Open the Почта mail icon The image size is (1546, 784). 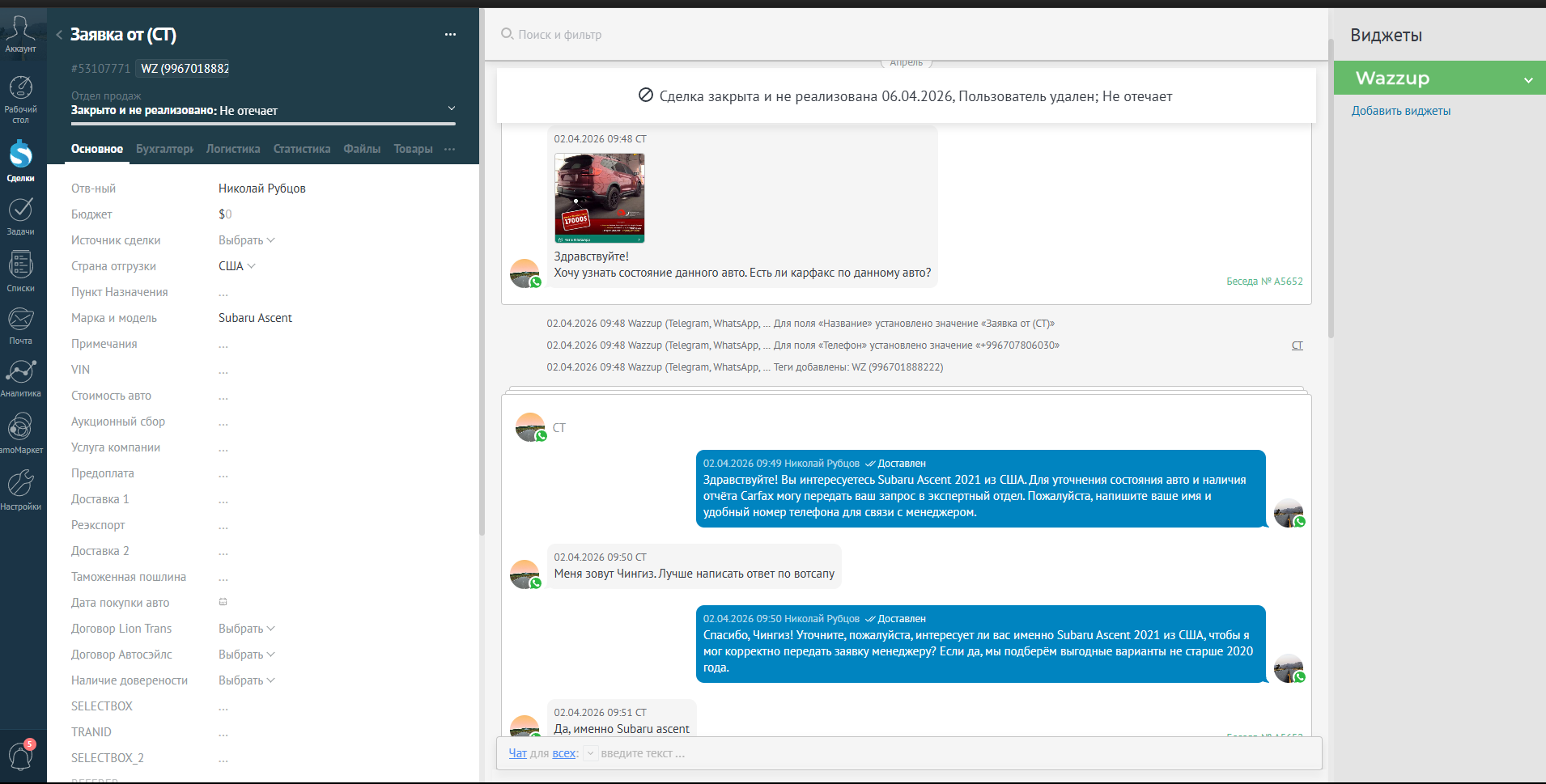[20, 325]
